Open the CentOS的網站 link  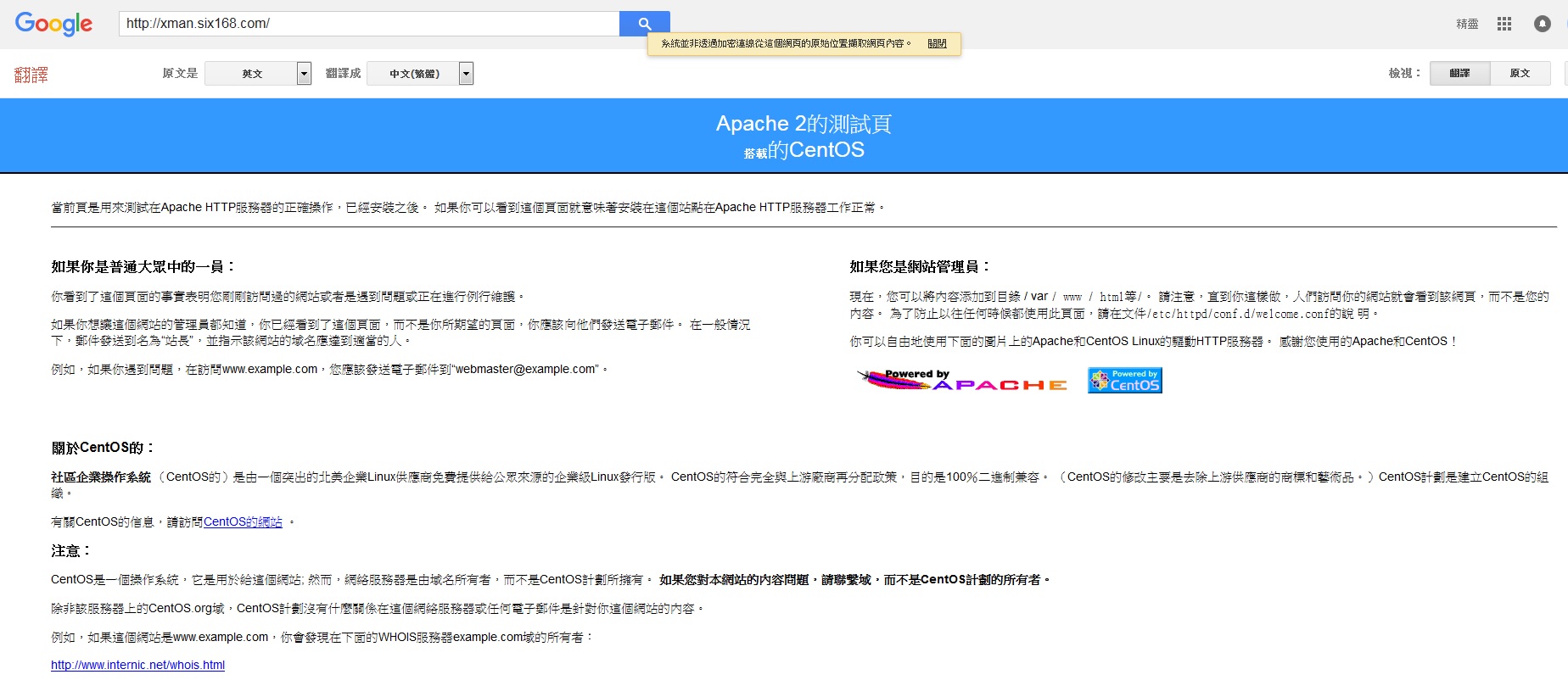pyautogui.click(x=243, y=522)
